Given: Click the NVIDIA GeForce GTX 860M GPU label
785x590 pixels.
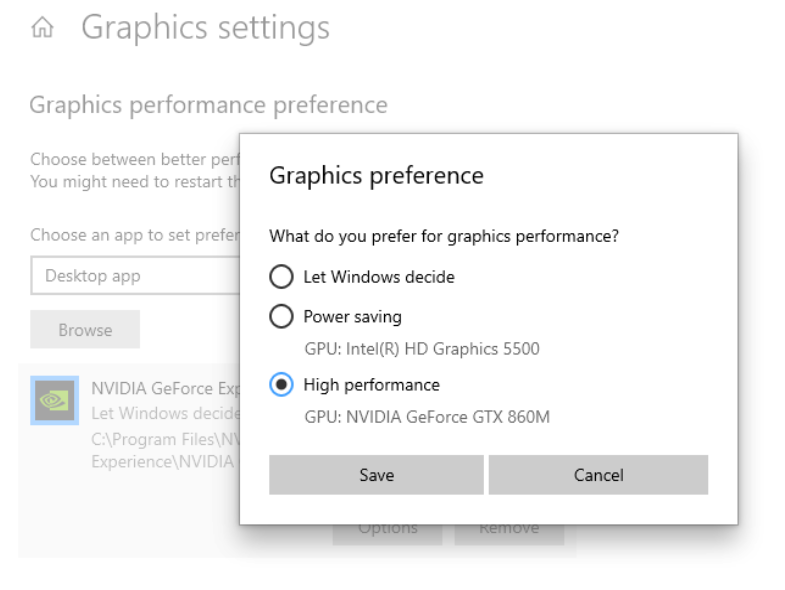Looking at the screenshot, I should coord(426,417).
